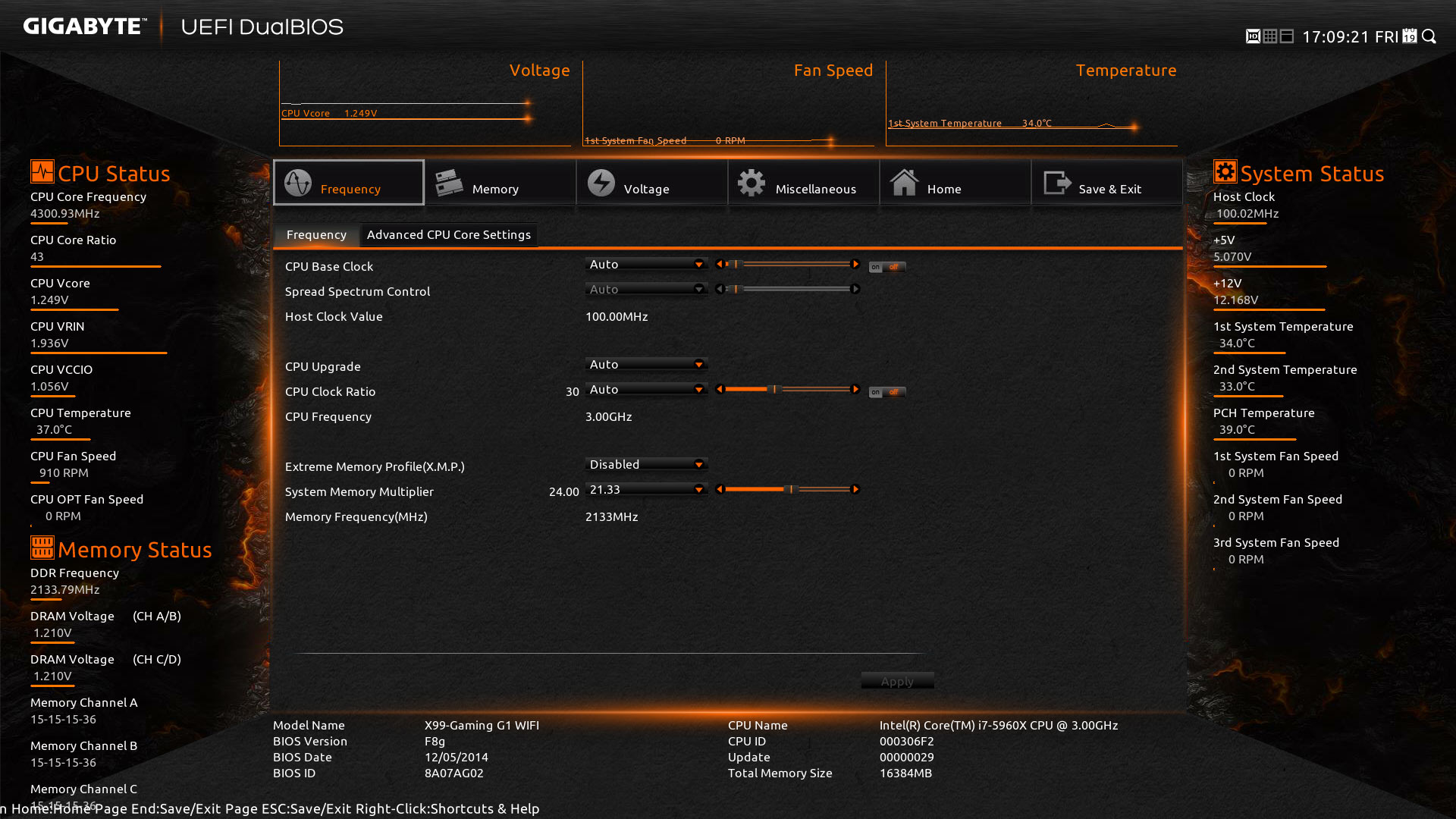Click the System Status gear icon
This screenshot has height=819, width=1456.
tap(1225, 171)
